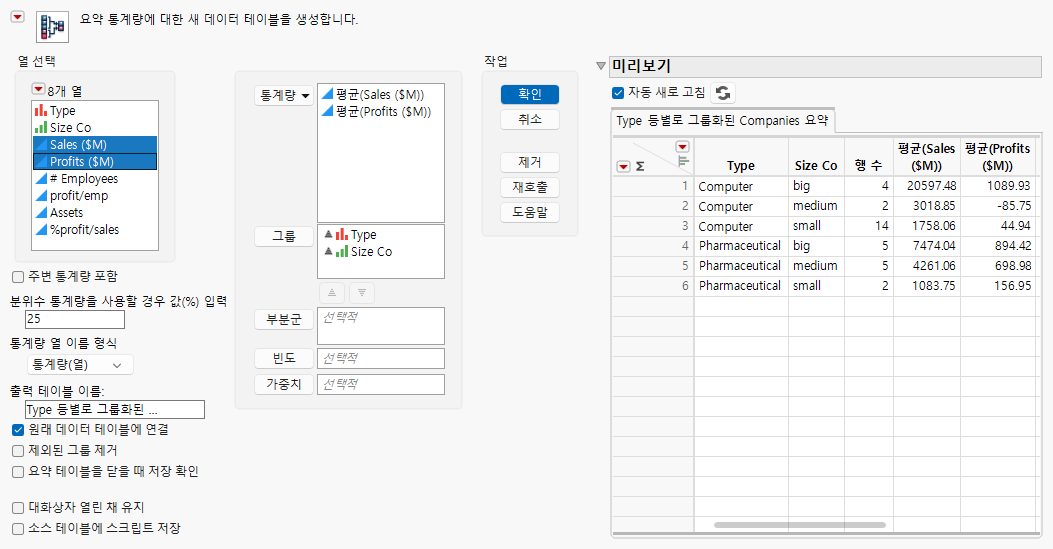The height and width of the screenshot is (549, 1053).
Task: Enable 대화상자 열린 채 유지 checkbox
Action: (18, 508)
